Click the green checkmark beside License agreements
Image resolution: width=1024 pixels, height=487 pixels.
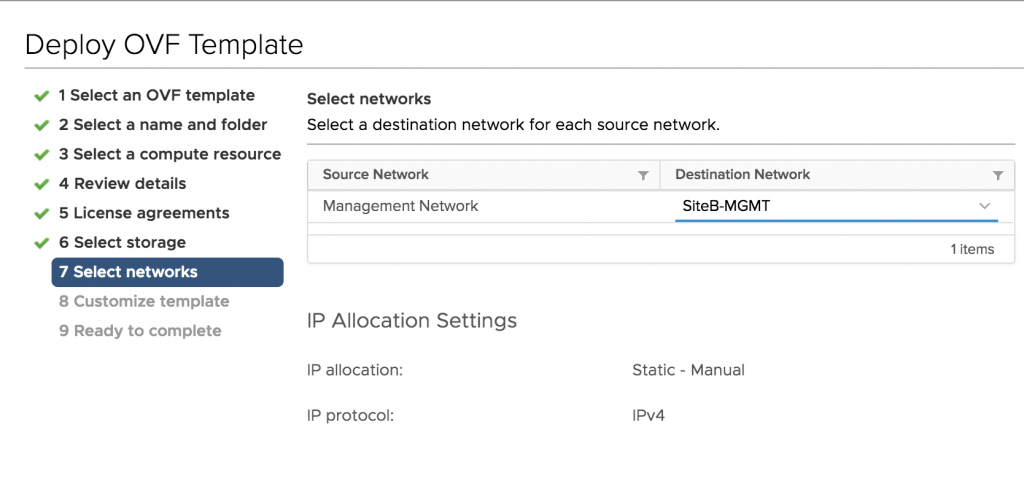tap(42, 213)
